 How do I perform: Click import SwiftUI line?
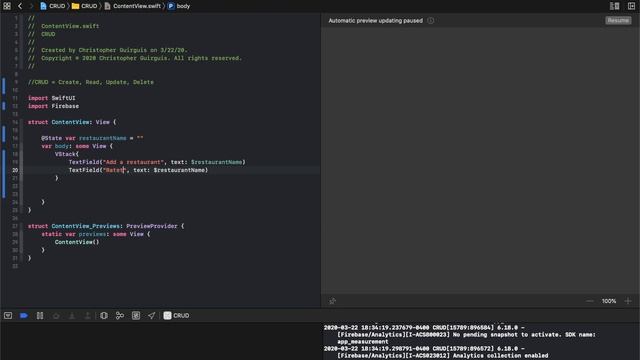tap(51, 98)
